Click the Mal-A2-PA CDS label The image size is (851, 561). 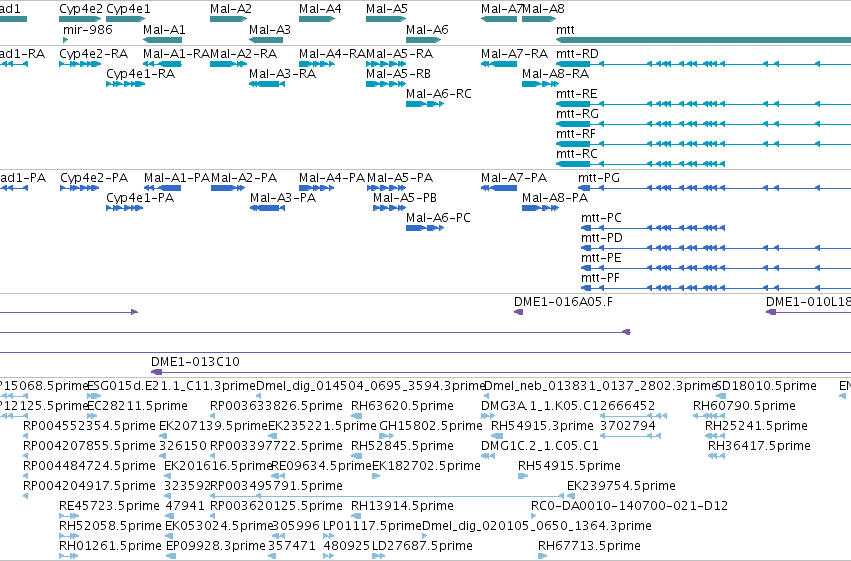point(244,178)
